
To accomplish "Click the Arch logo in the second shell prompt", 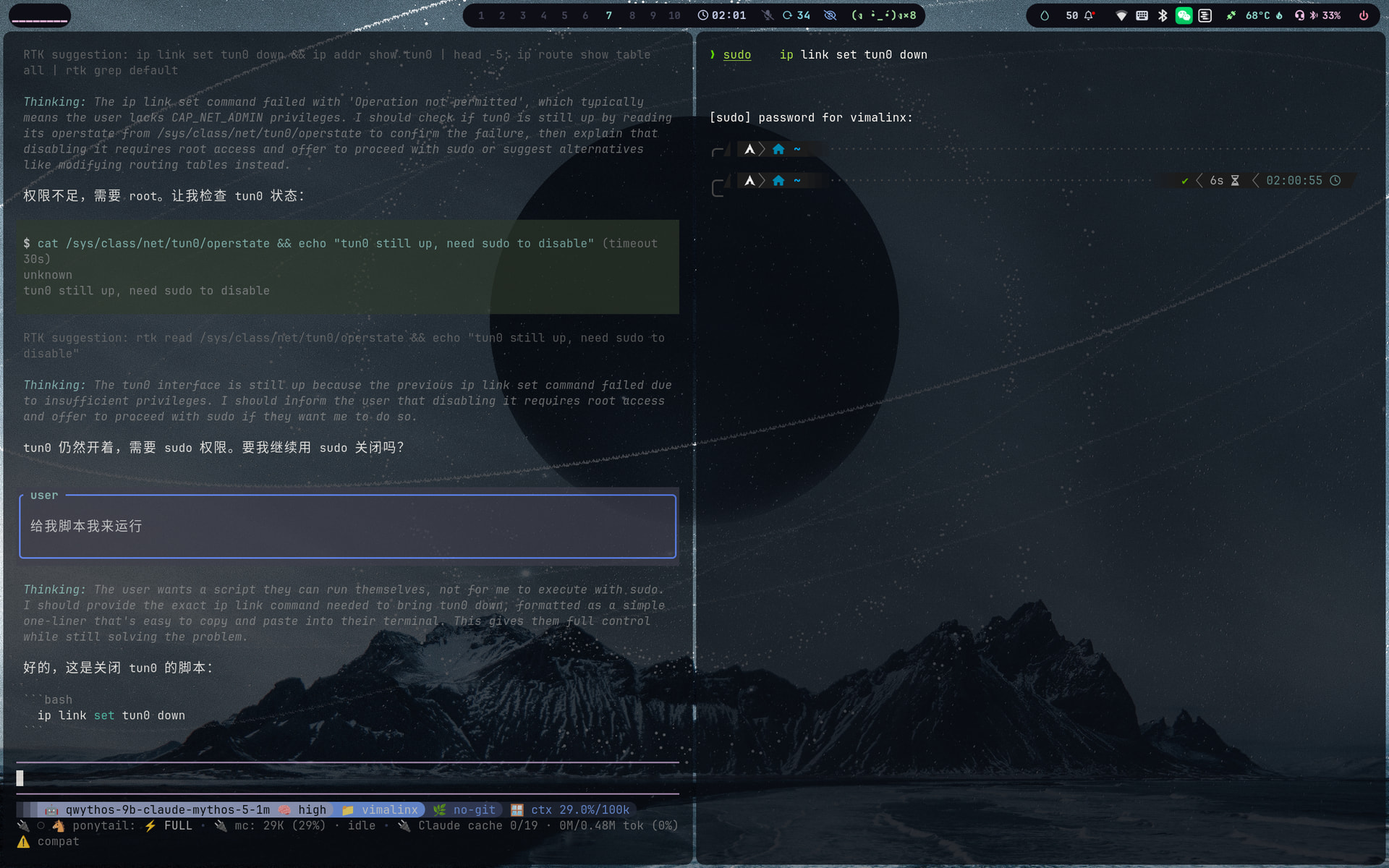I will pos(749,180).
